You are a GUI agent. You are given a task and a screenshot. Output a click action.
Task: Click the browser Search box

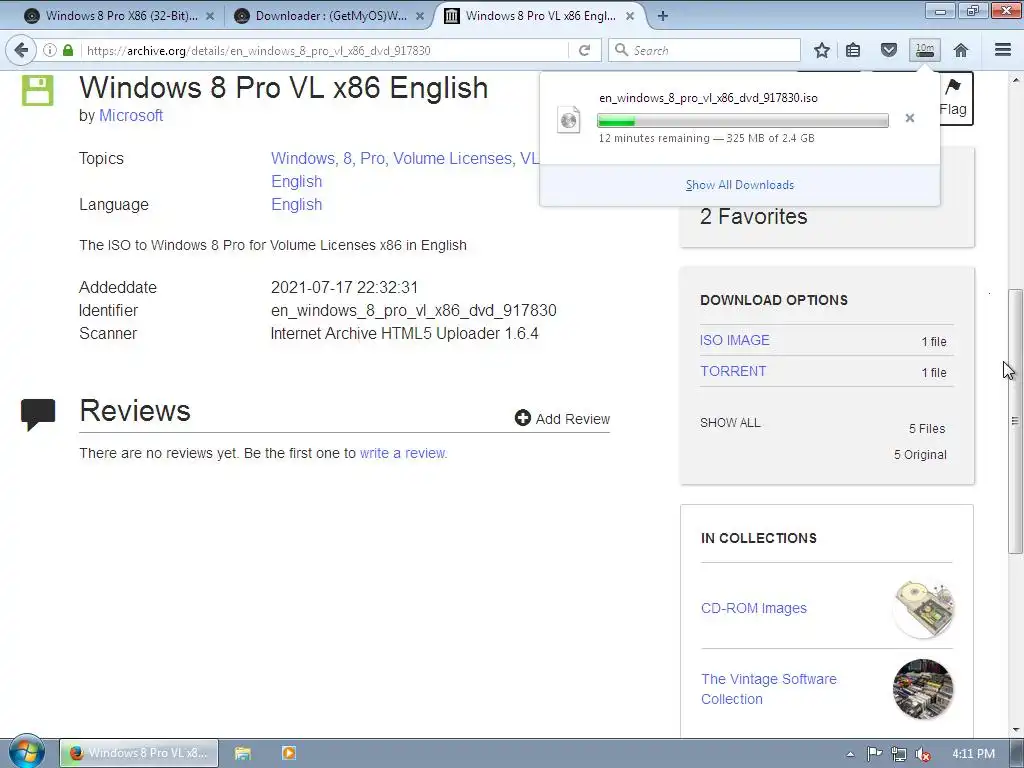[704, 50]
